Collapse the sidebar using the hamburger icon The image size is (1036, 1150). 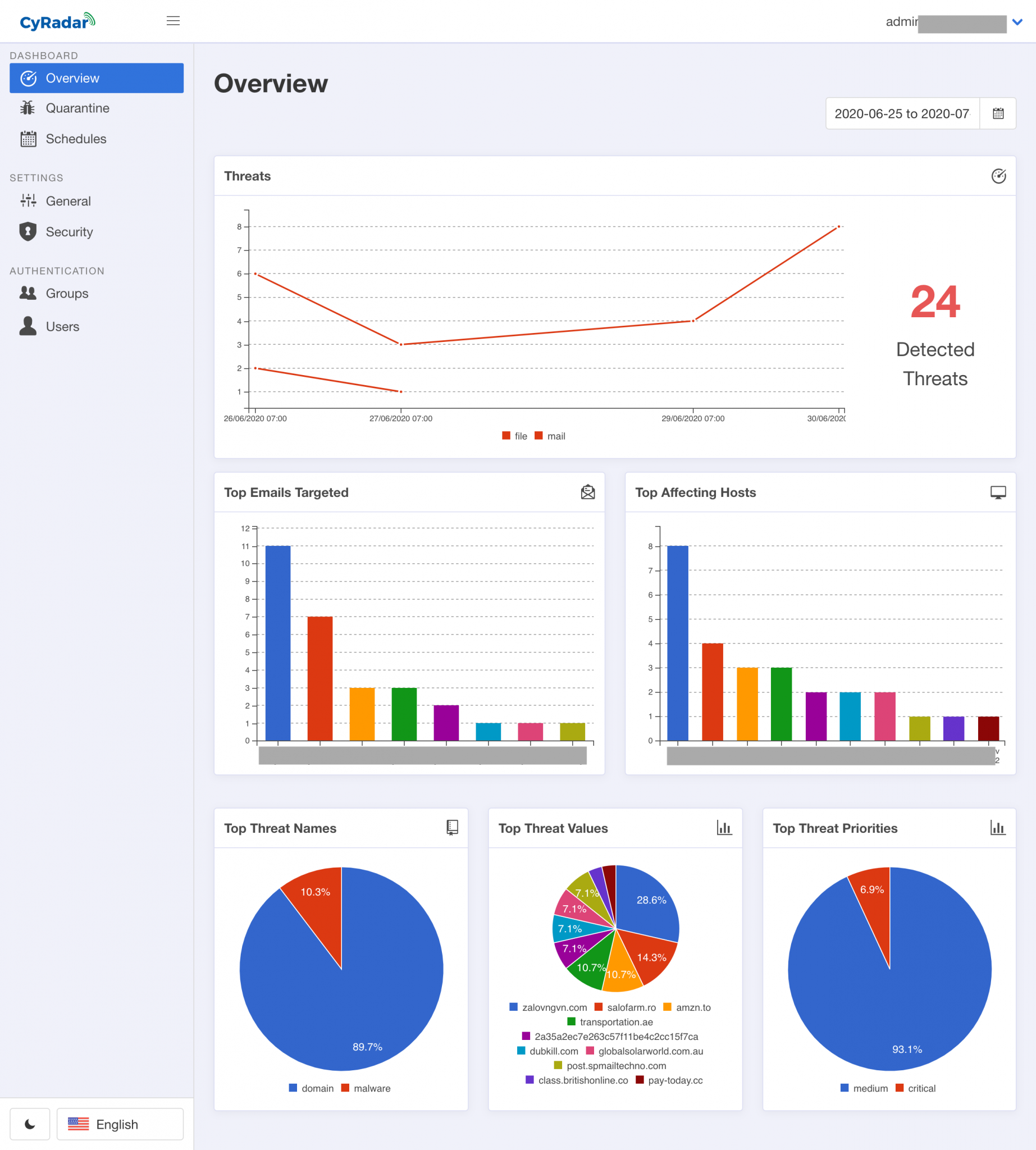(x=173, y=20)
